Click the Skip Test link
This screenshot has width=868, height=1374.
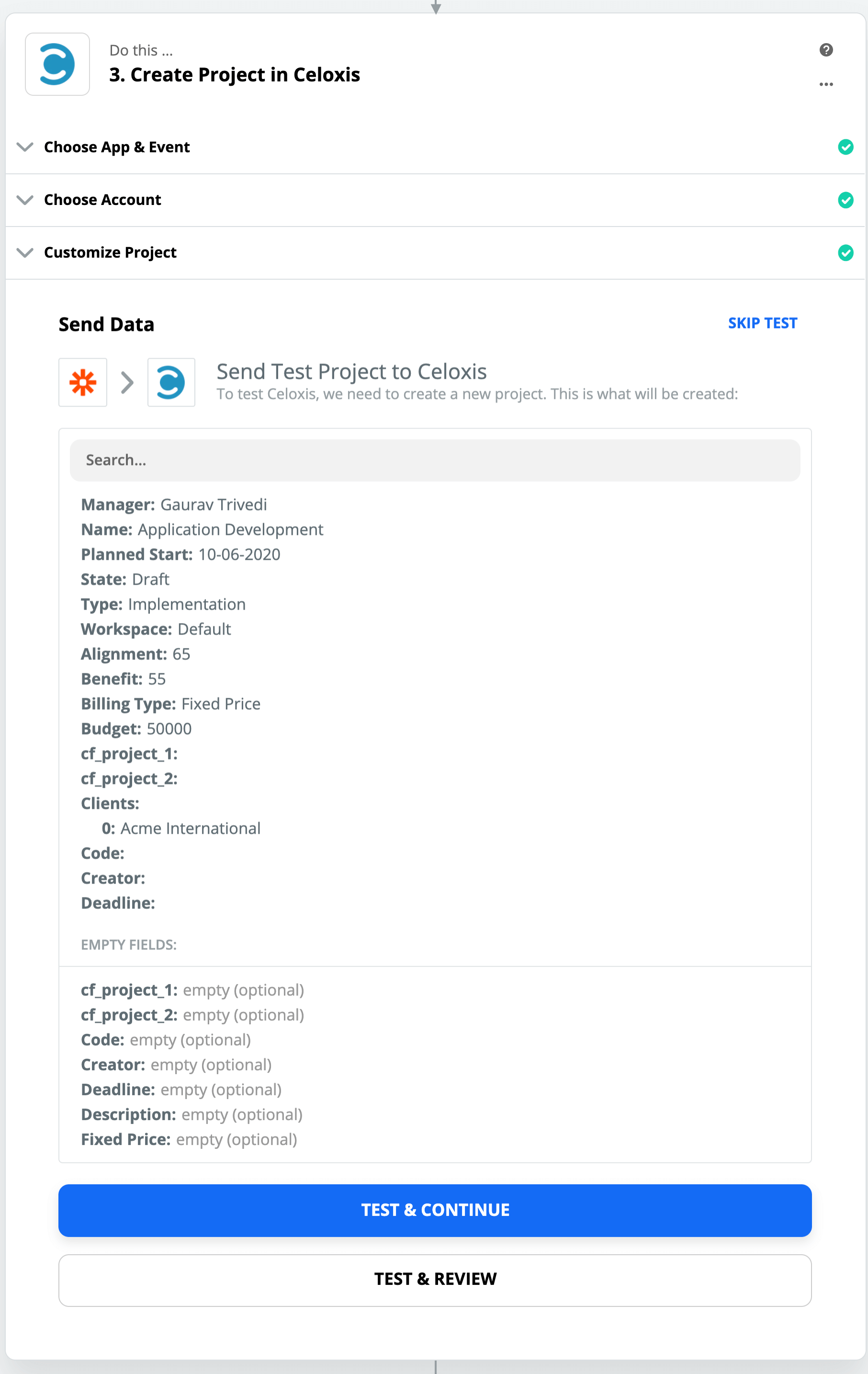pyautogui.click(x=762, y=324)
